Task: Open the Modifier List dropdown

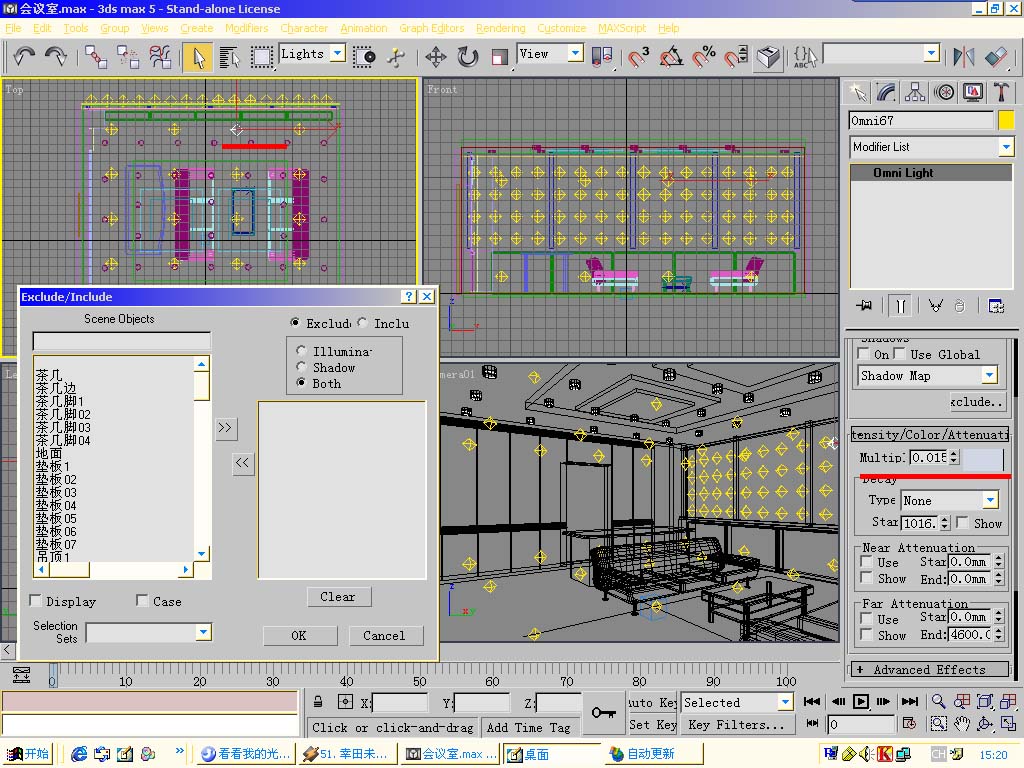Action: point(1005,147)
